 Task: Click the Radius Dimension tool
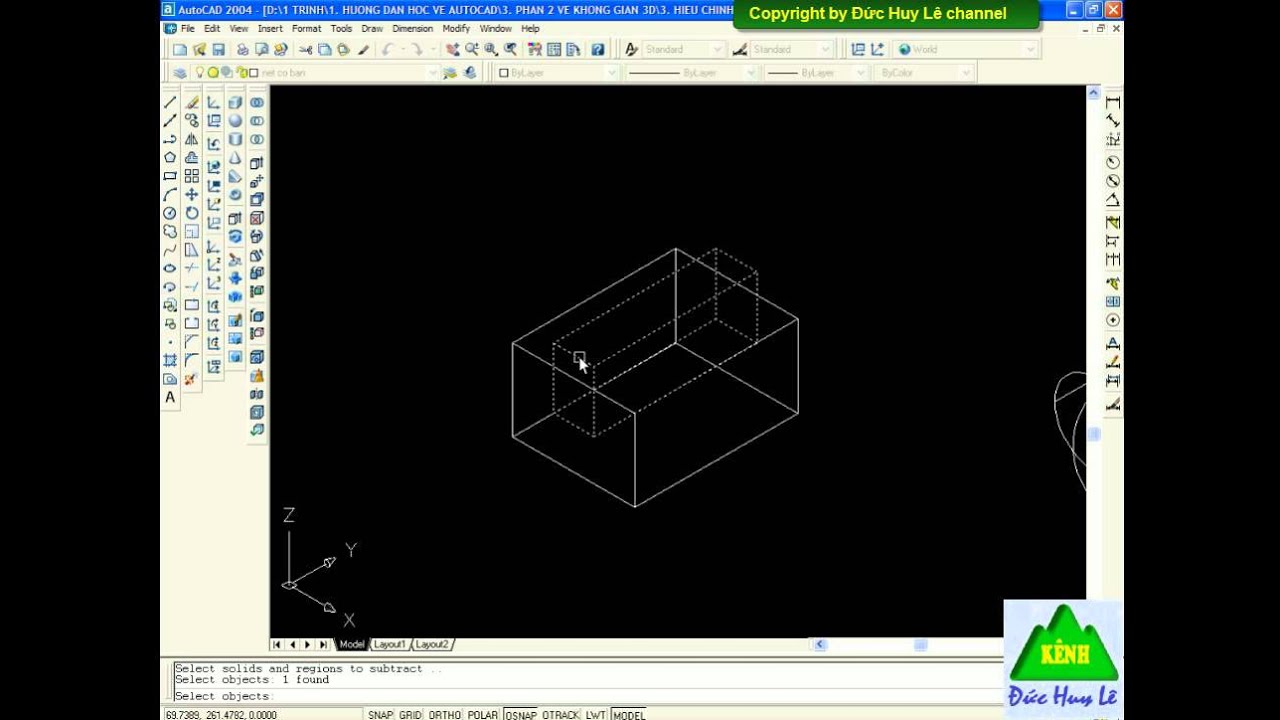coord(1113,162)
